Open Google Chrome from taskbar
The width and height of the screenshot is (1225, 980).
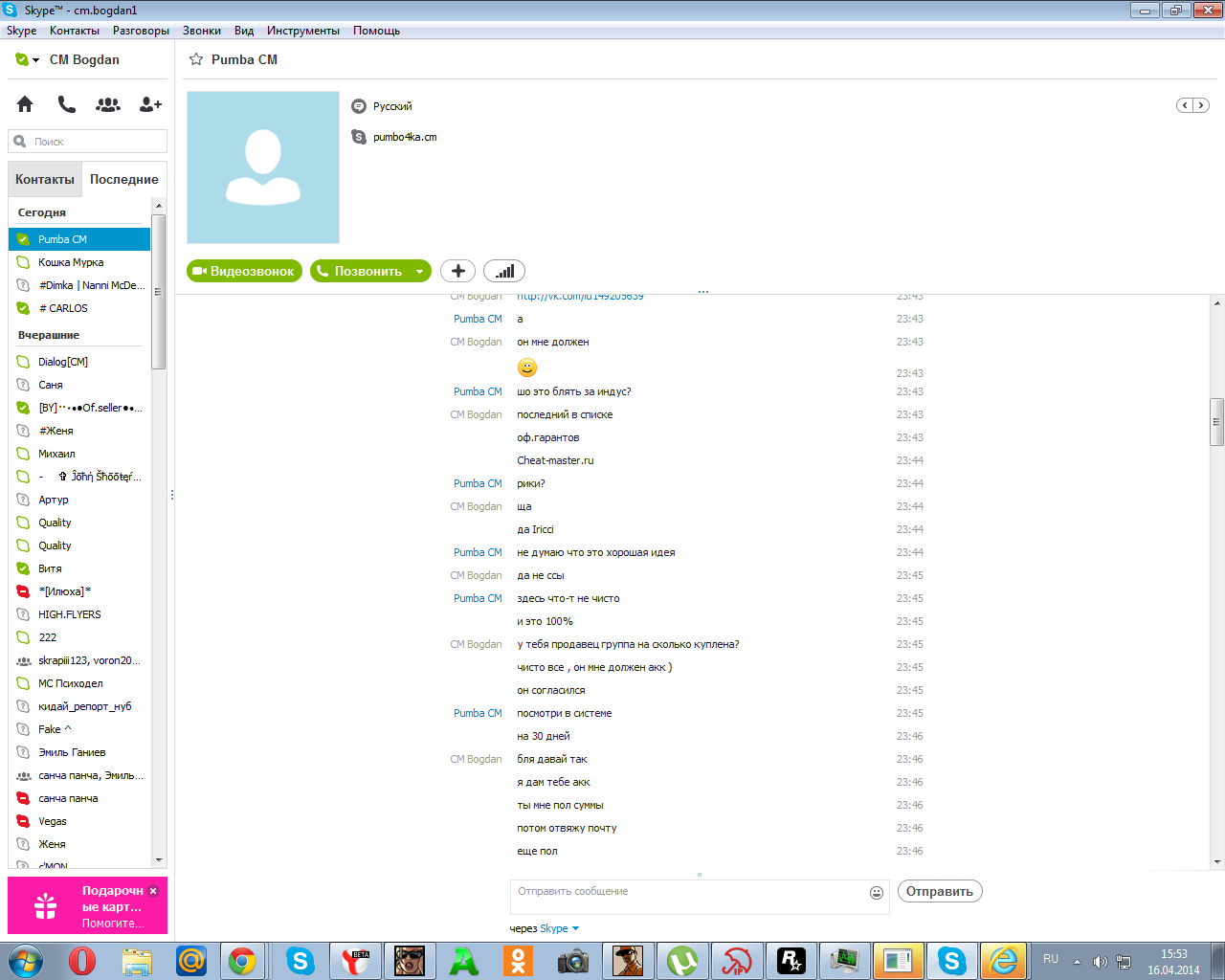pos(242,960)
